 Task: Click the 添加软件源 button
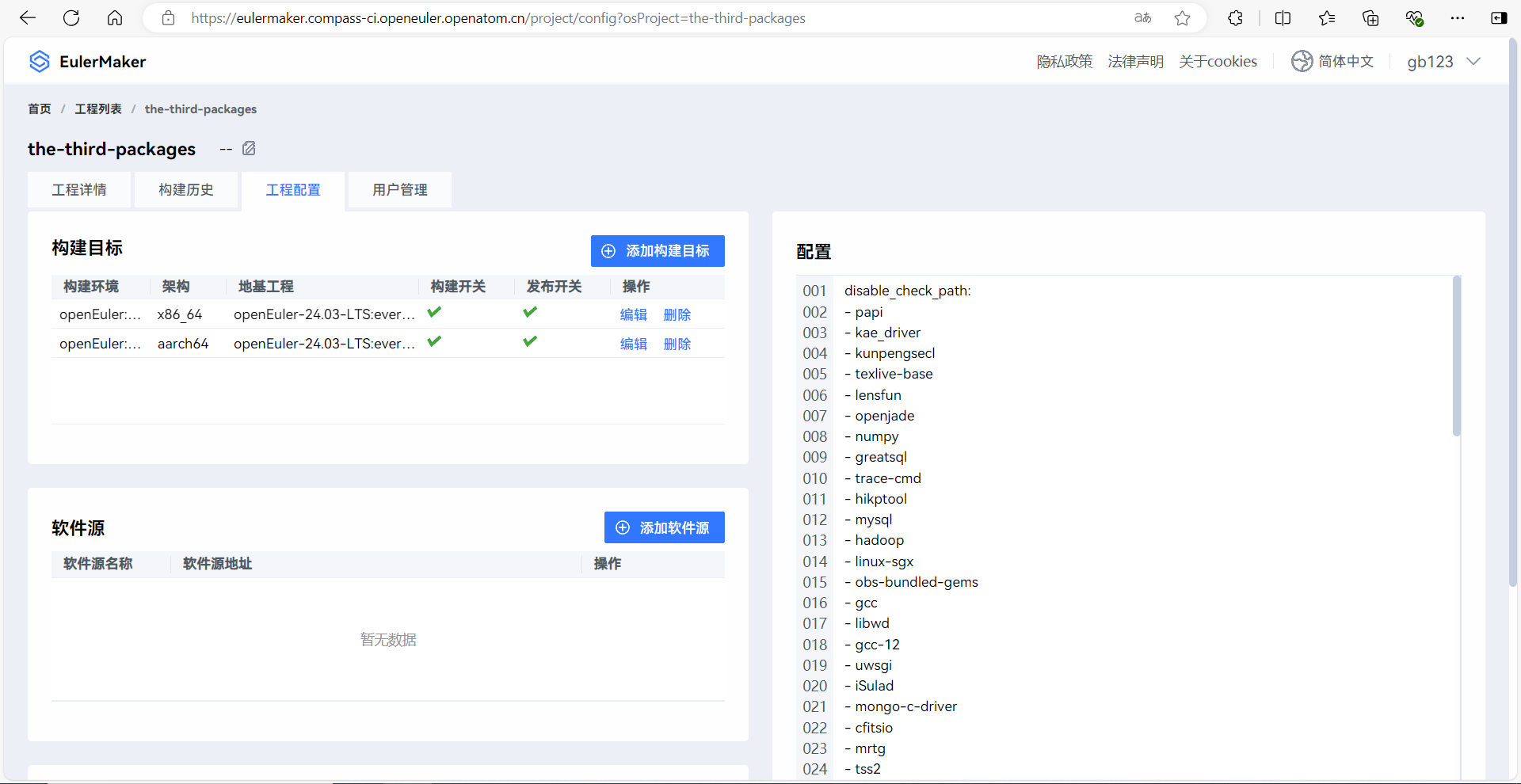[x=664, y=527]
